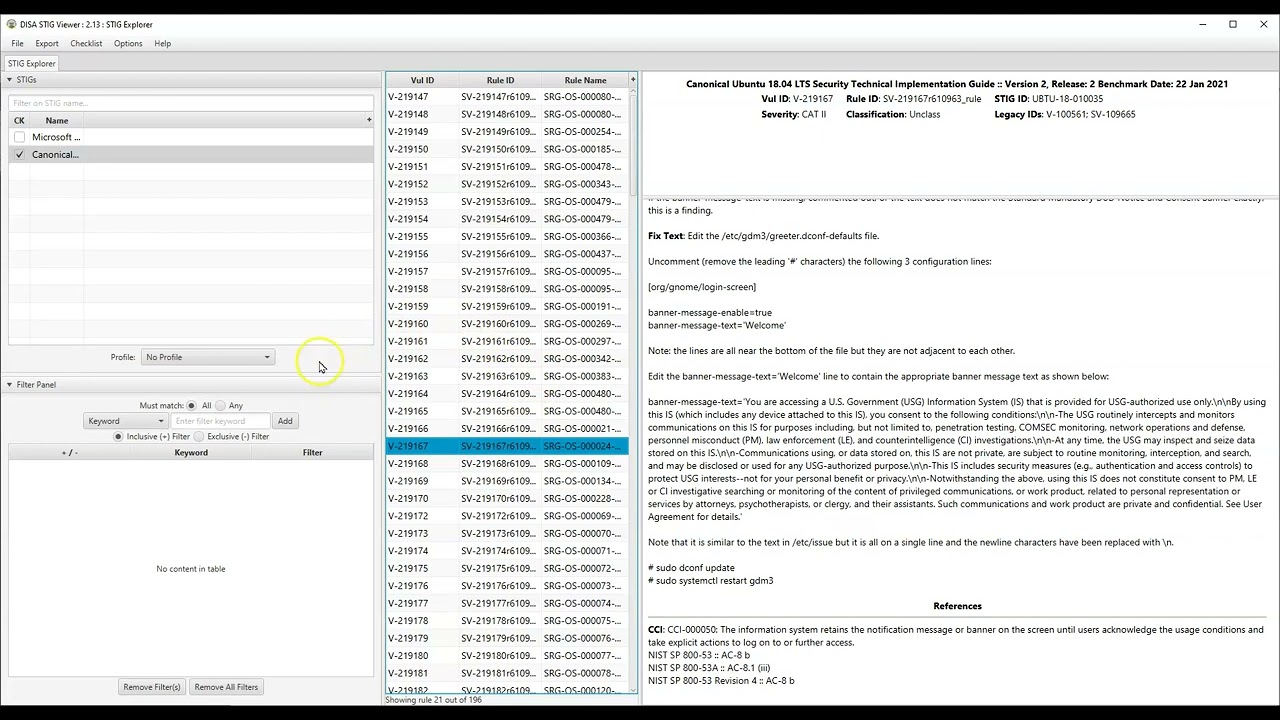1280x720 pixels.
Task: Select rule V-219159
Action: [508, 307]
